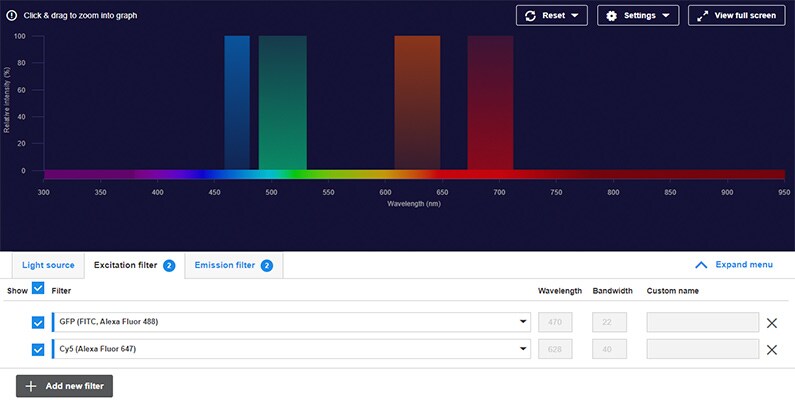Screen dimensions: 795x400
Task: Toggle the Show all filters checkbox
Action: pos(38,289)
